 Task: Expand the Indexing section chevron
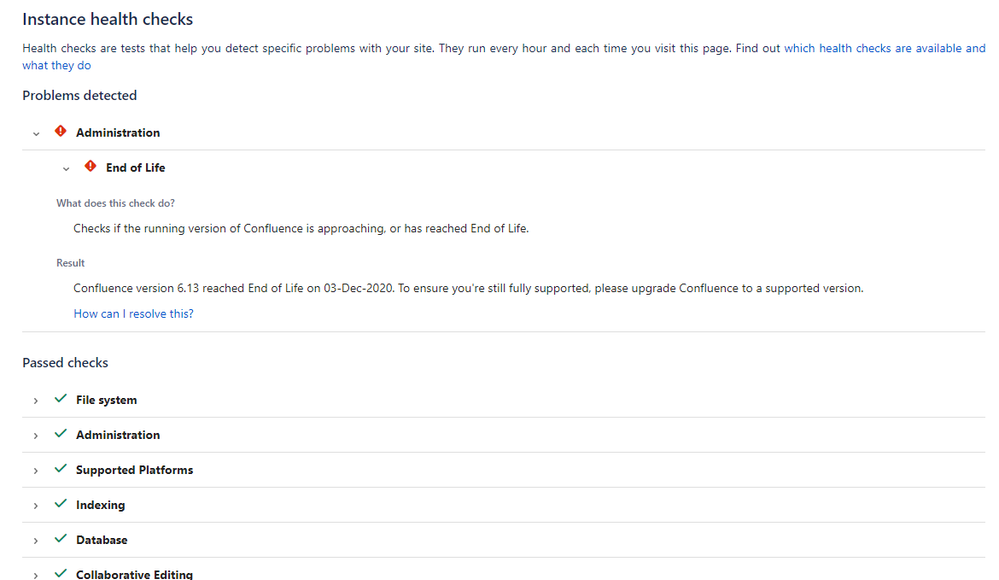click(x=36, y=506)
